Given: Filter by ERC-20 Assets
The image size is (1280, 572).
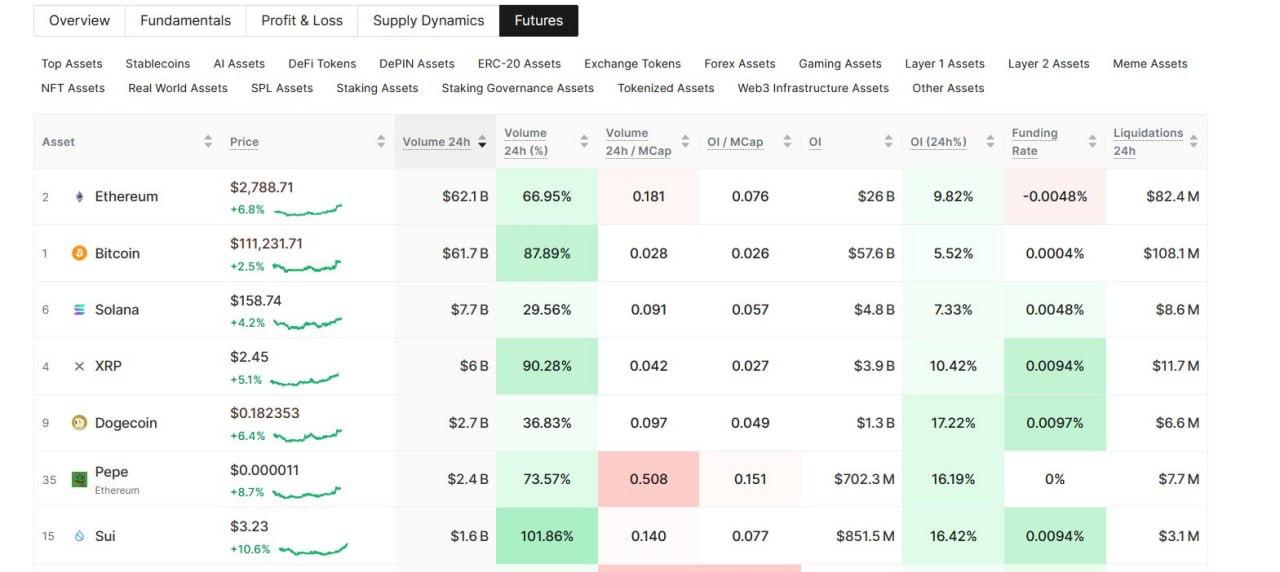Looking at the screenshot, I should tap(519, 64).
